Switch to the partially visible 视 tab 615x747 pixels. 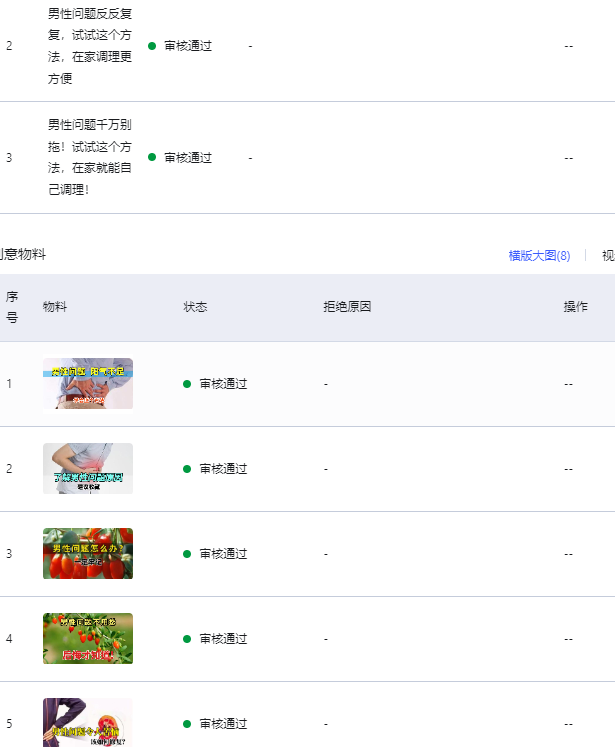(x=607, y=256)
